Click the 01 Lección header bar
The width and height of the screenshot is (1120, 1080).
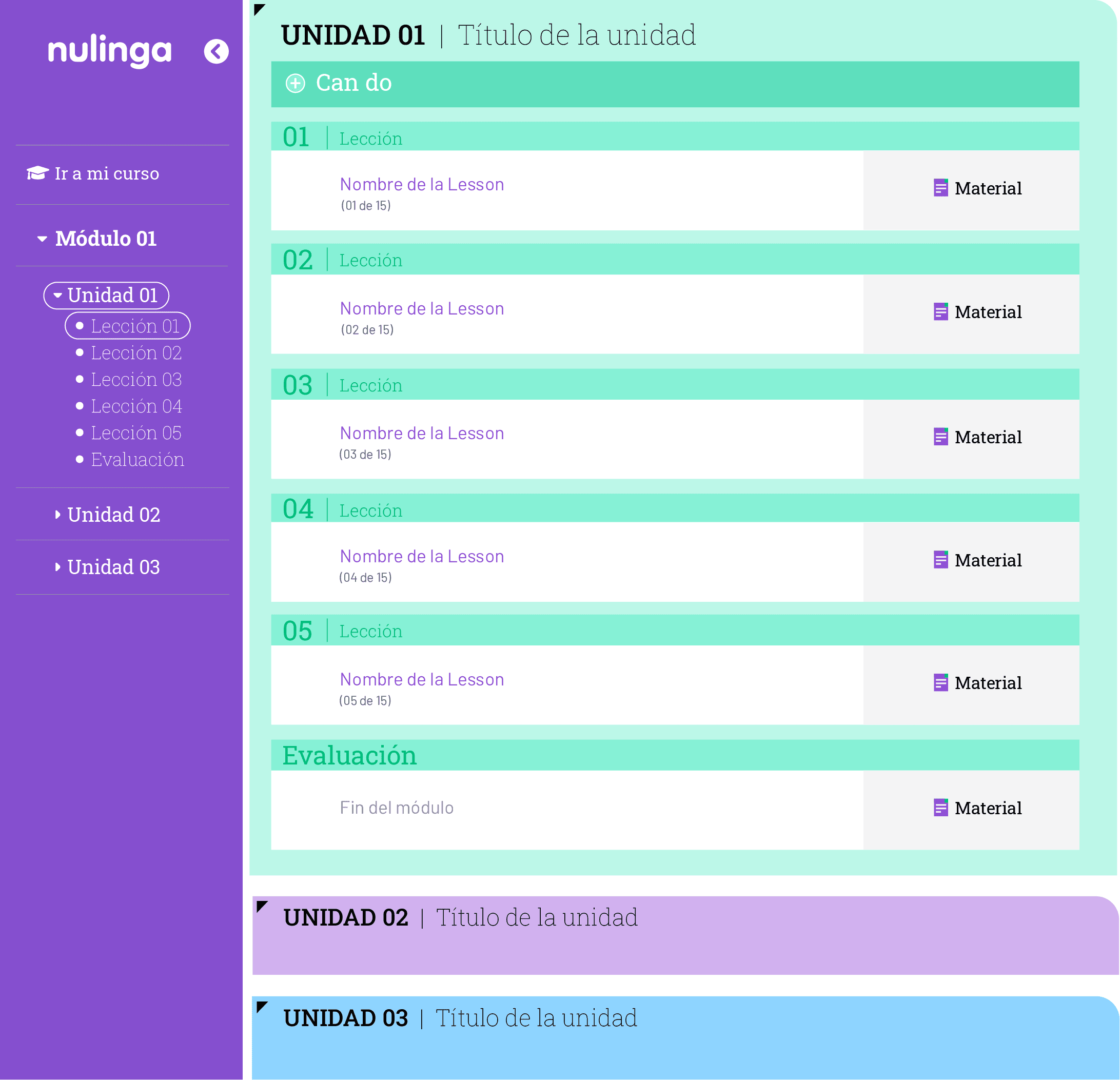[x=675, y=136]
